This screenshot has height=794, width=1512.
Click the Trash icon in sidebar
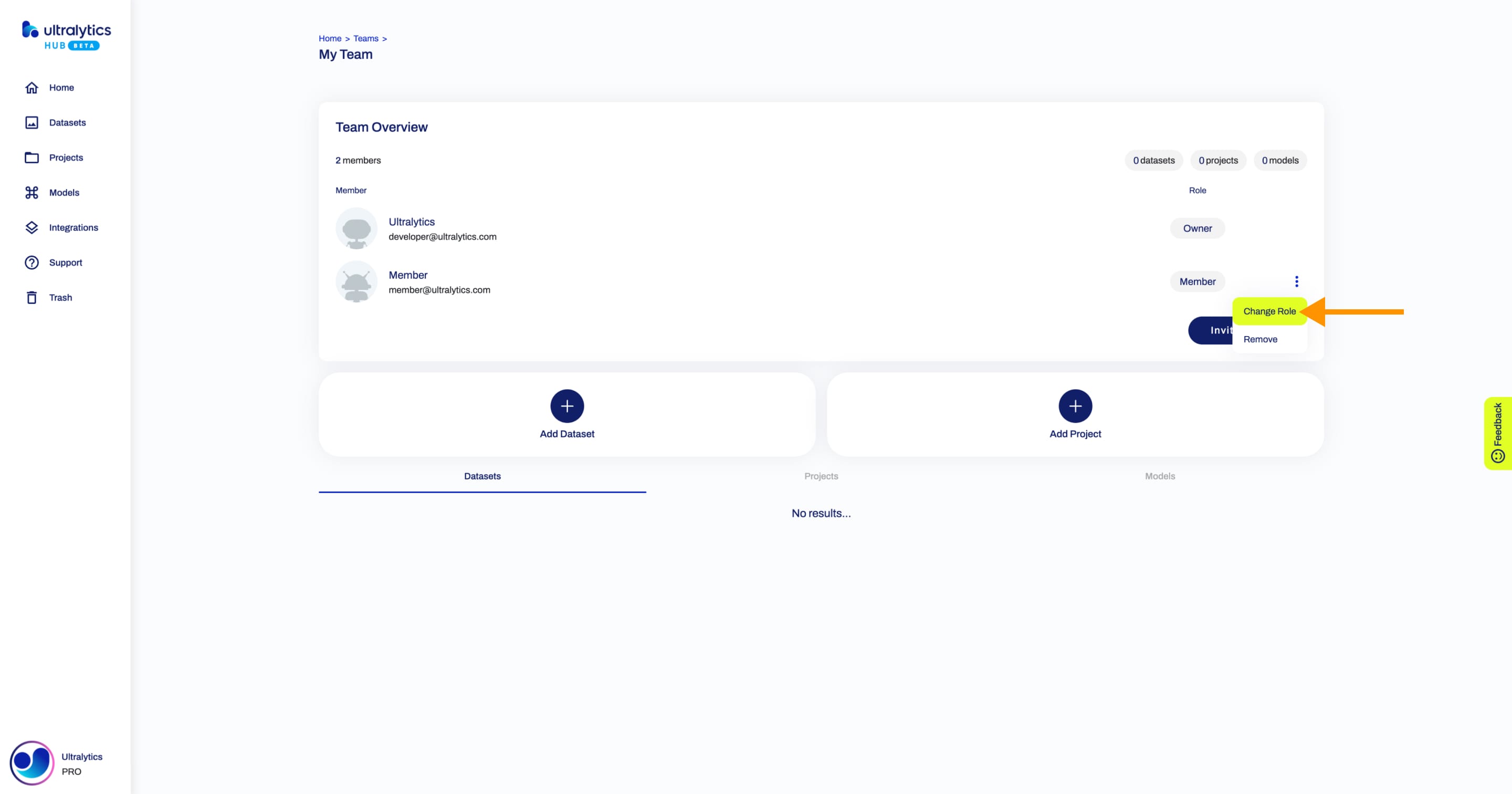point(32,297)
